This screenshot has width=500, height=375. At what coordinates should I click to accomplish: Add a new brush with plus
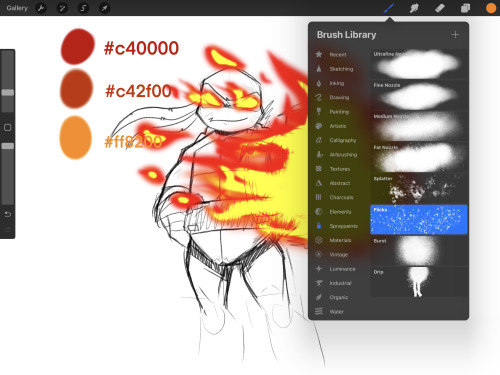pos(455,34)
